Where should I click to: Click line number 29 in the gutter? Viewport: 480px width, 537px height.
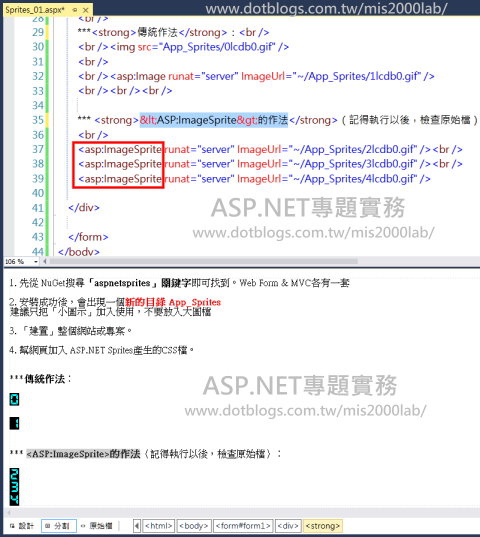pyautogui.click(x=38, y=32)
